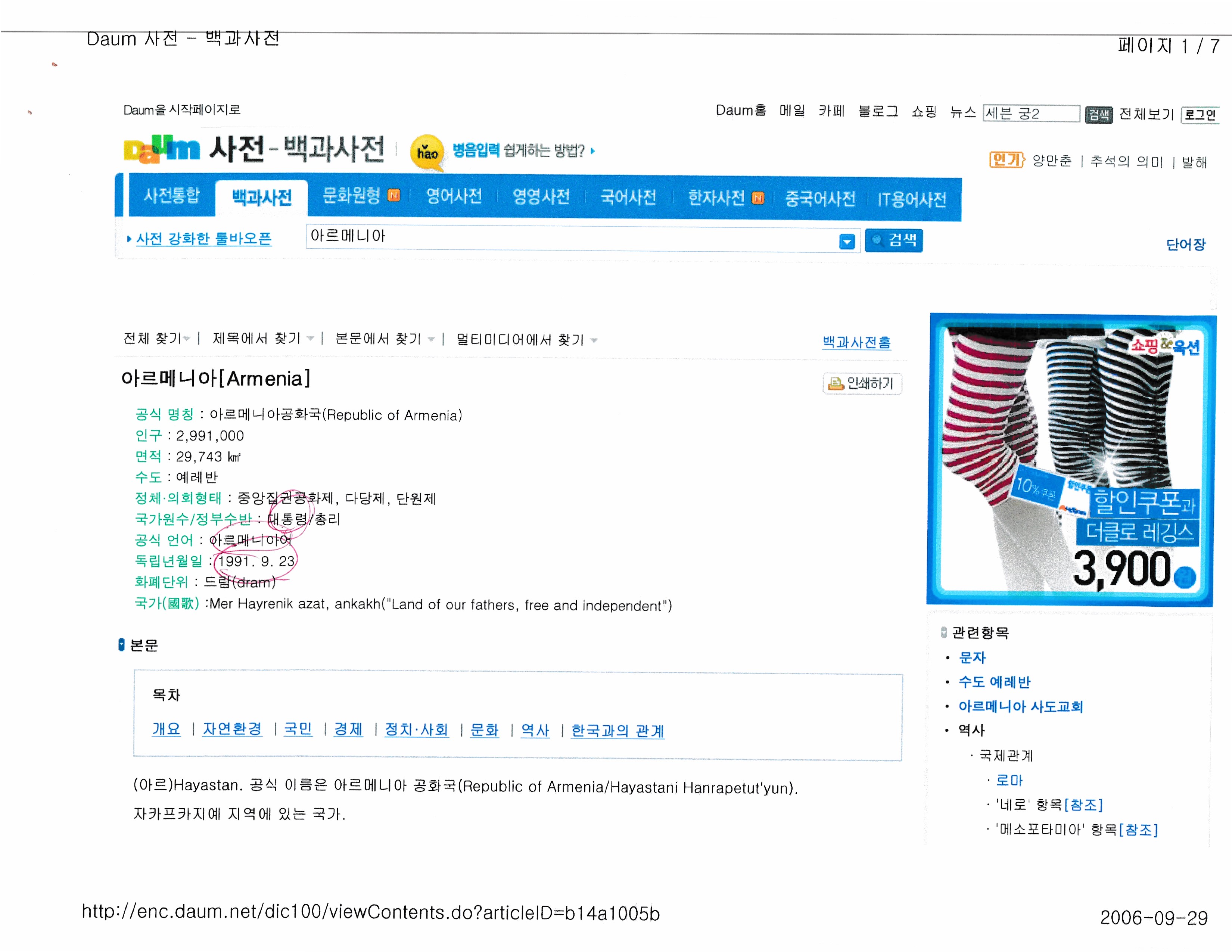
Task: Expand the 멀티미디어에서 찾기 dropdown
Action: coord(594,340)
